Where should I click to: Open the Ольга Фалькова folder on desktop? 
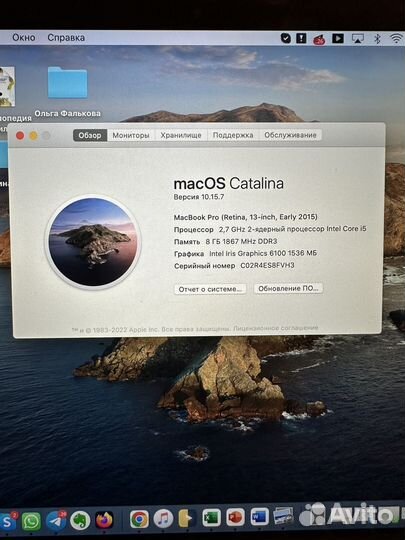[x=68, y=83]
